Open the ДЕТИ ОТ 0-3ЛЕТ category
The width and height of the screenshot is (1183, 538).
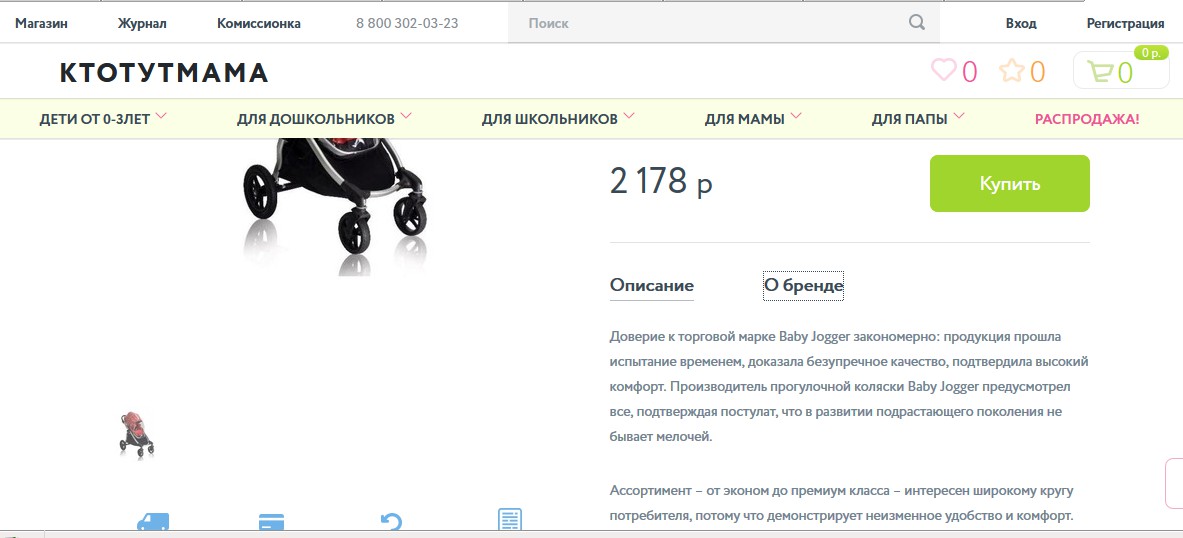tap(94, 119)
